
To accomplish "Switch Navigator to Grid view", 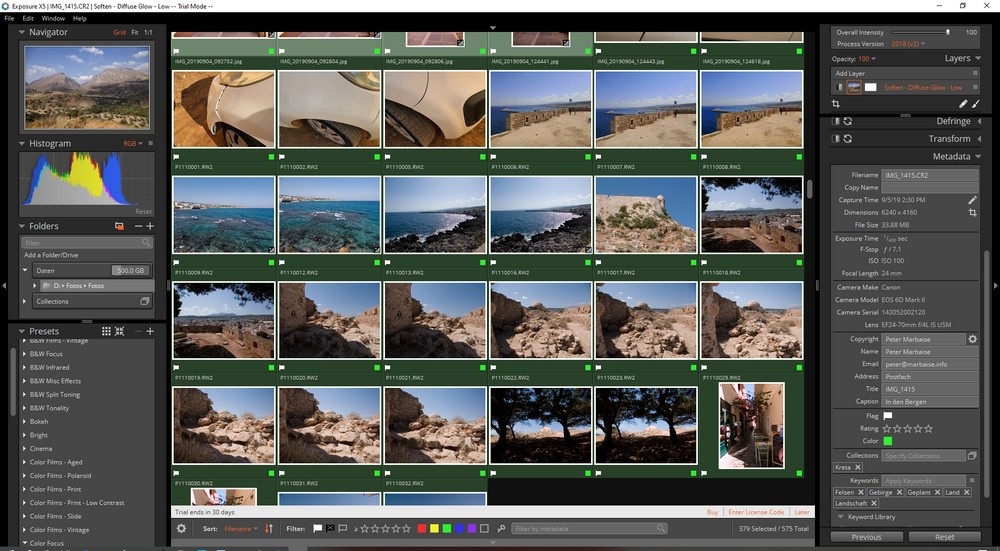I will click(119, 32).
